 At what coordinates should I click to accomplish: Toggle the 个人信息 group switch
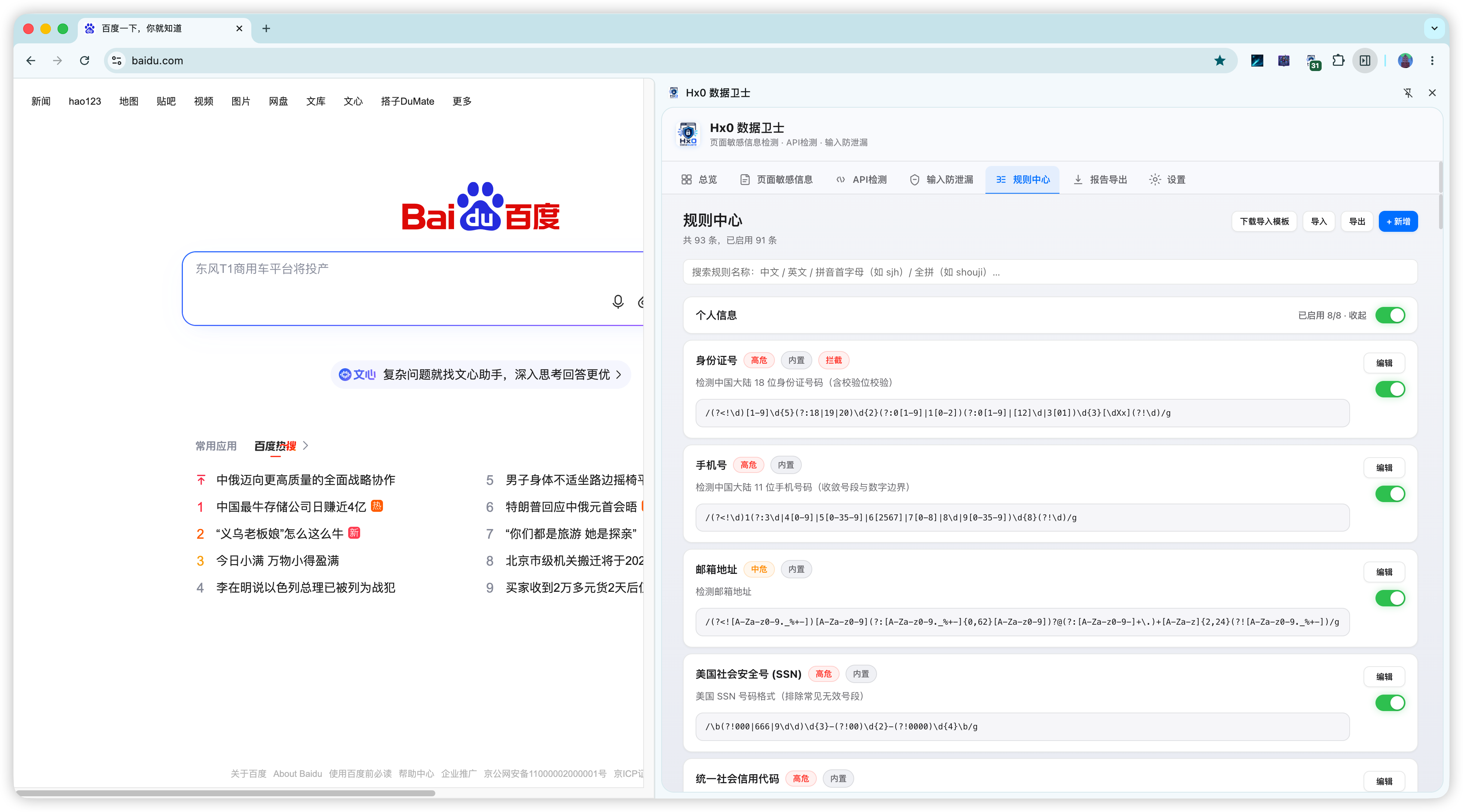[x=1390, y=315]
